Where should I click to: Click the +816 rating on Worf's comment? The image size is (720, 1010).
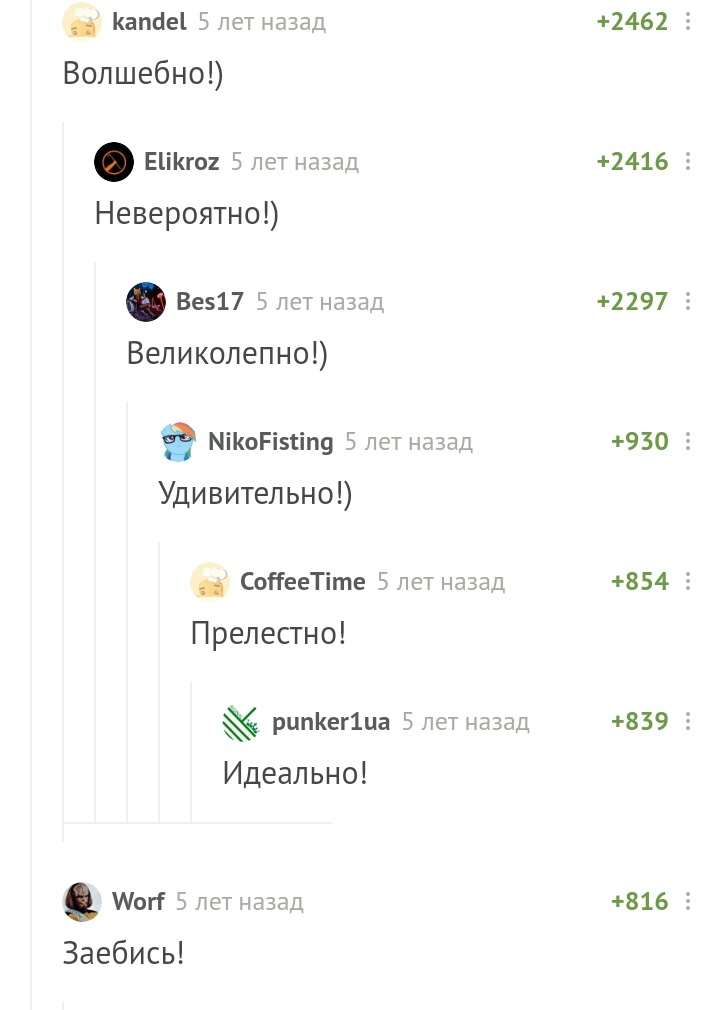pyautogui.click(x=640, y=901)
